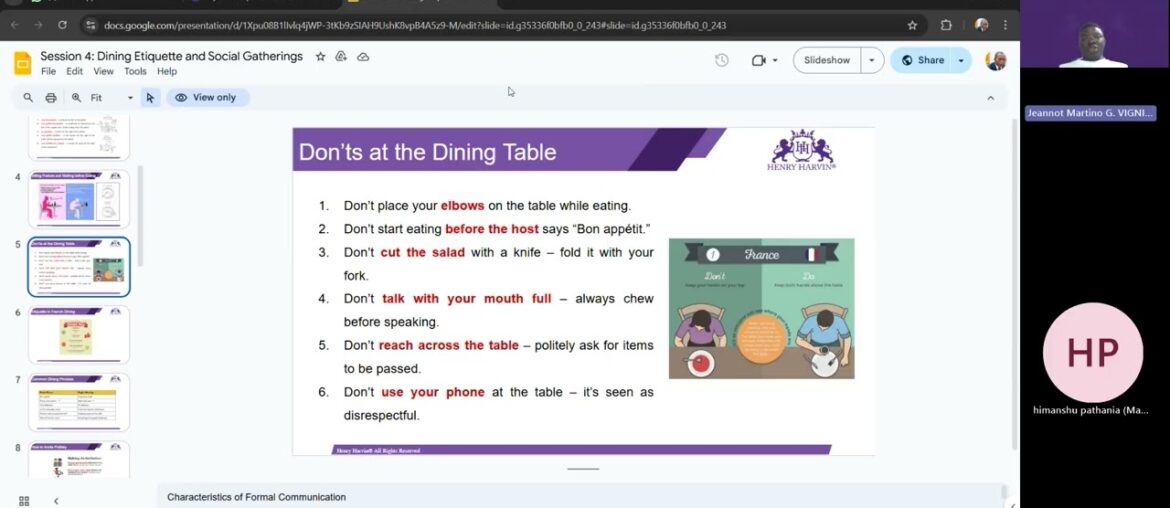Click the search magnifier toolbar icon

pos(28,98)
